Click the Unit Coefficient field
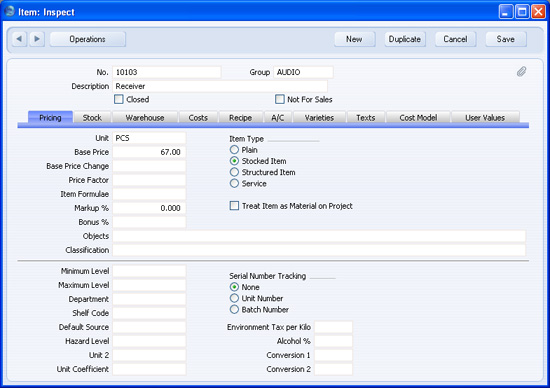 149,369
